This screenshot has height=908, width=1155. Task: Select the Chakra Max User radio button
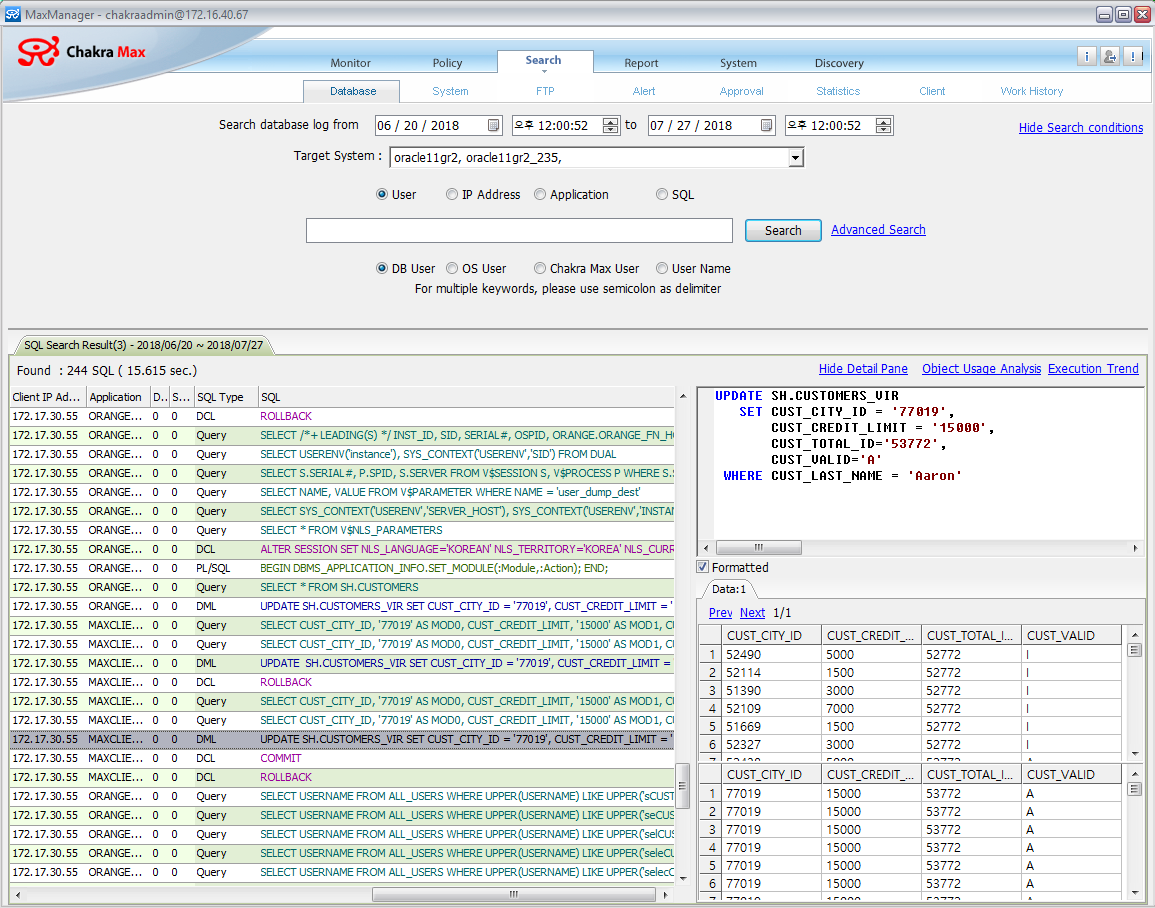pyautogui.click(x=540, y=268)
